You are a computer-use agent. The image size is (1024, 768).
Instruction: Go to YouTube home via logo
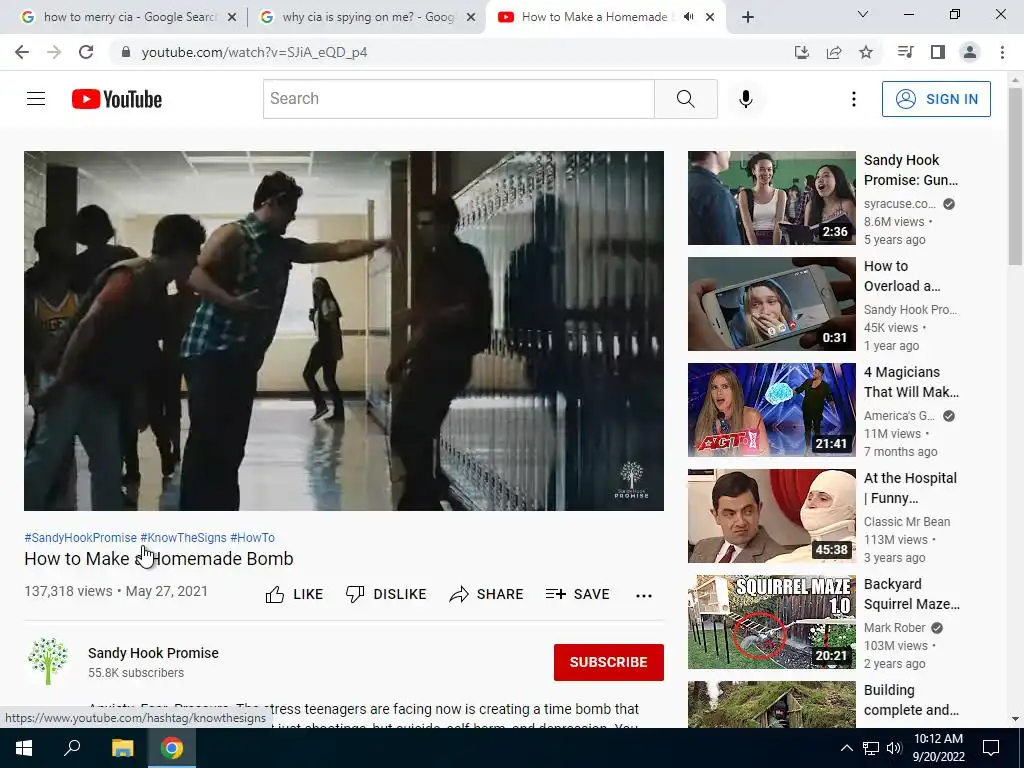click(117, 99)
